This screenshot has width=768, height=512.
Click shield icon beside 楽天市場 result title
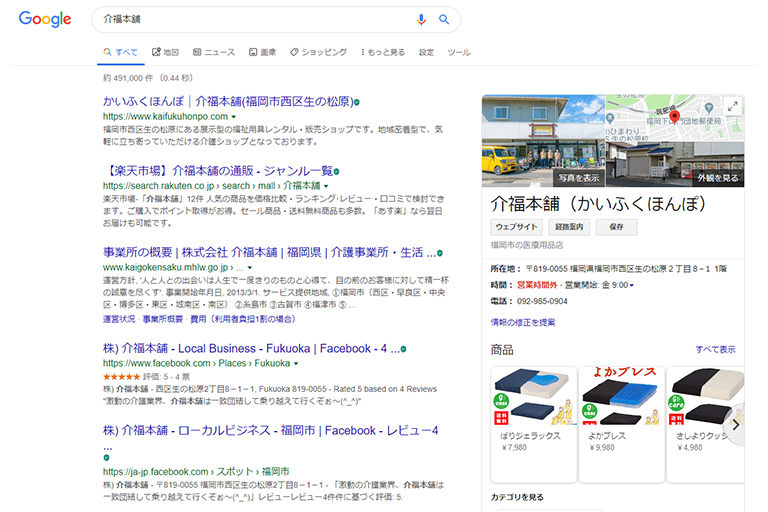(336, 171)
